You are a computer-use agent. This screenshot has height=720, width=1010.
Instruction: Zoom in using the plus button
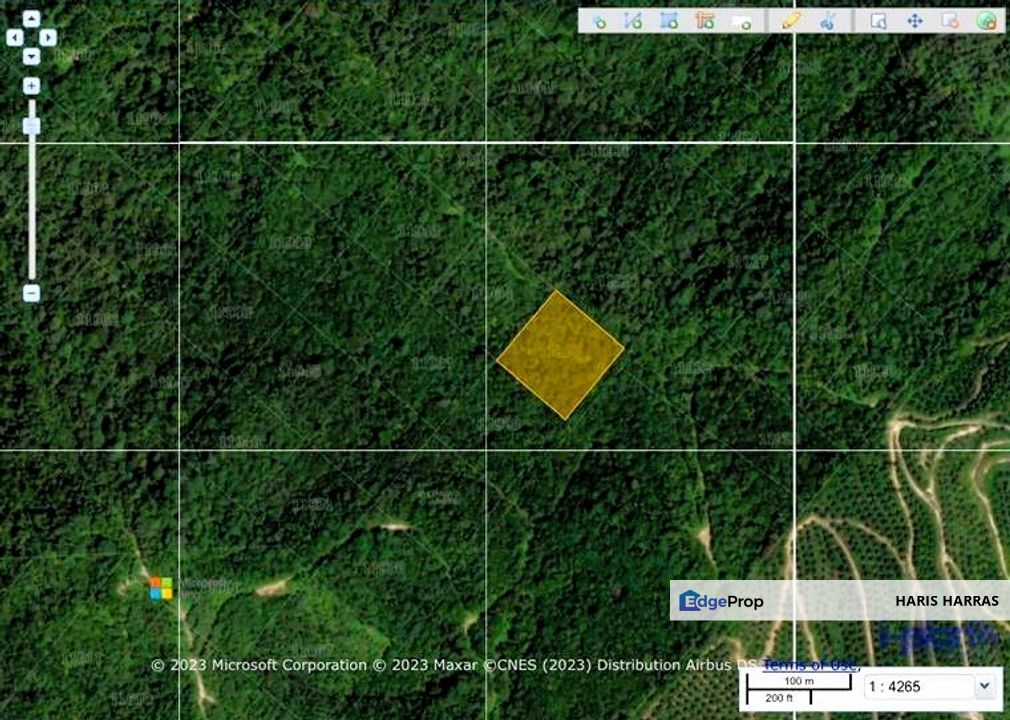31,87
